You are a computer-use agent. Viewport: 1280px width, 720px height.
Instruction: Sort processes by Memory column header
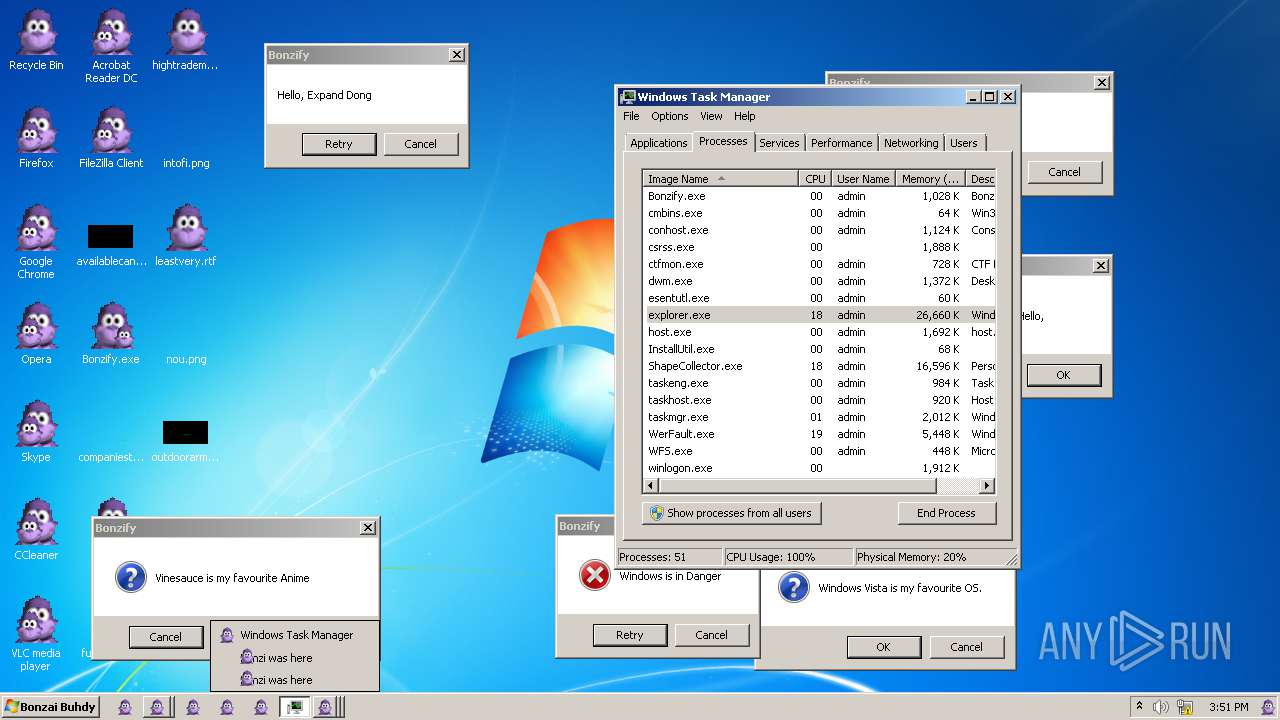(930, 179)
